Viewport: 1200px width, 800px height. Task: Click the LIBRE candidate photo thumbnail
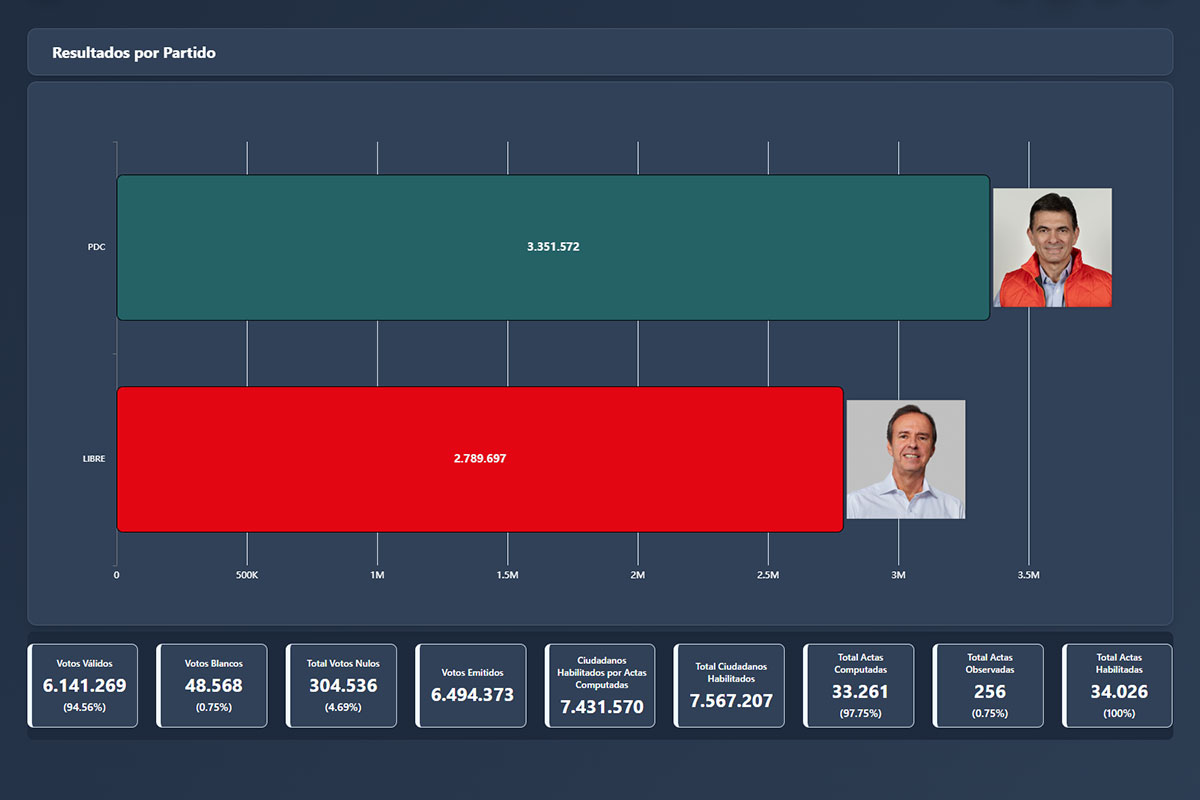tap(906, 459)
